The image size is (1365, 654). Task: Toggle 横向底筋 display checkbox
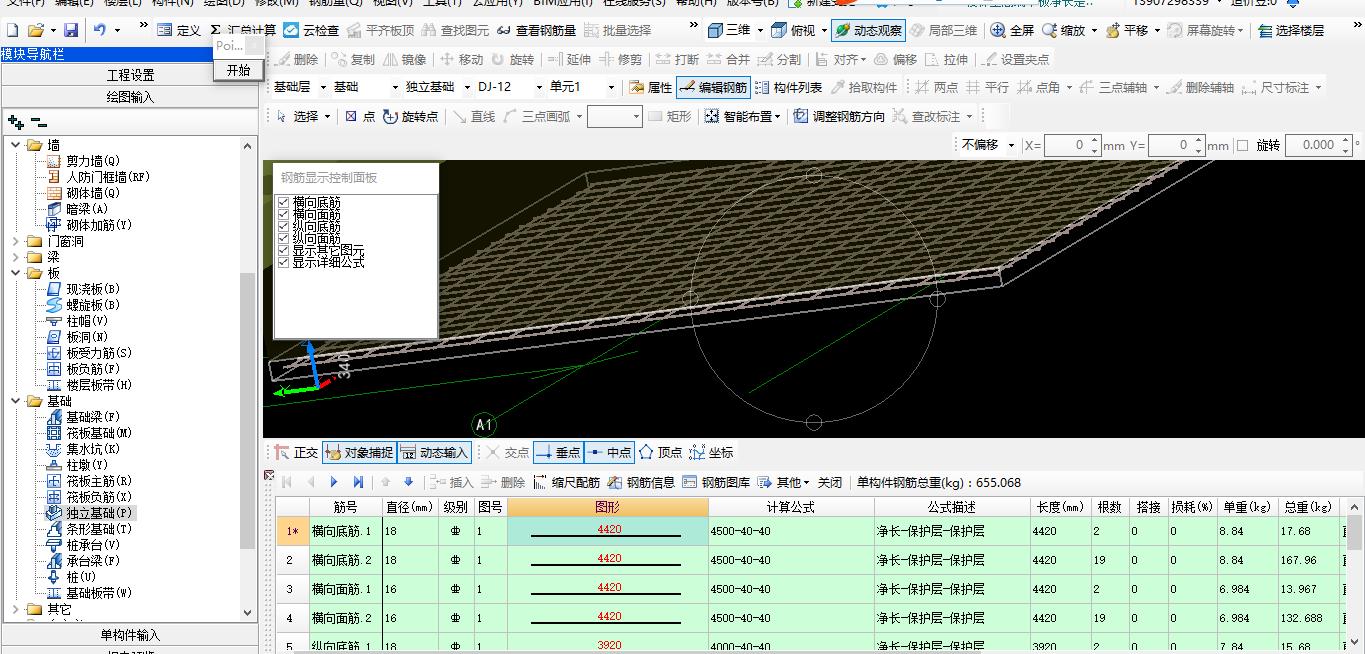[x=283, y=202]
